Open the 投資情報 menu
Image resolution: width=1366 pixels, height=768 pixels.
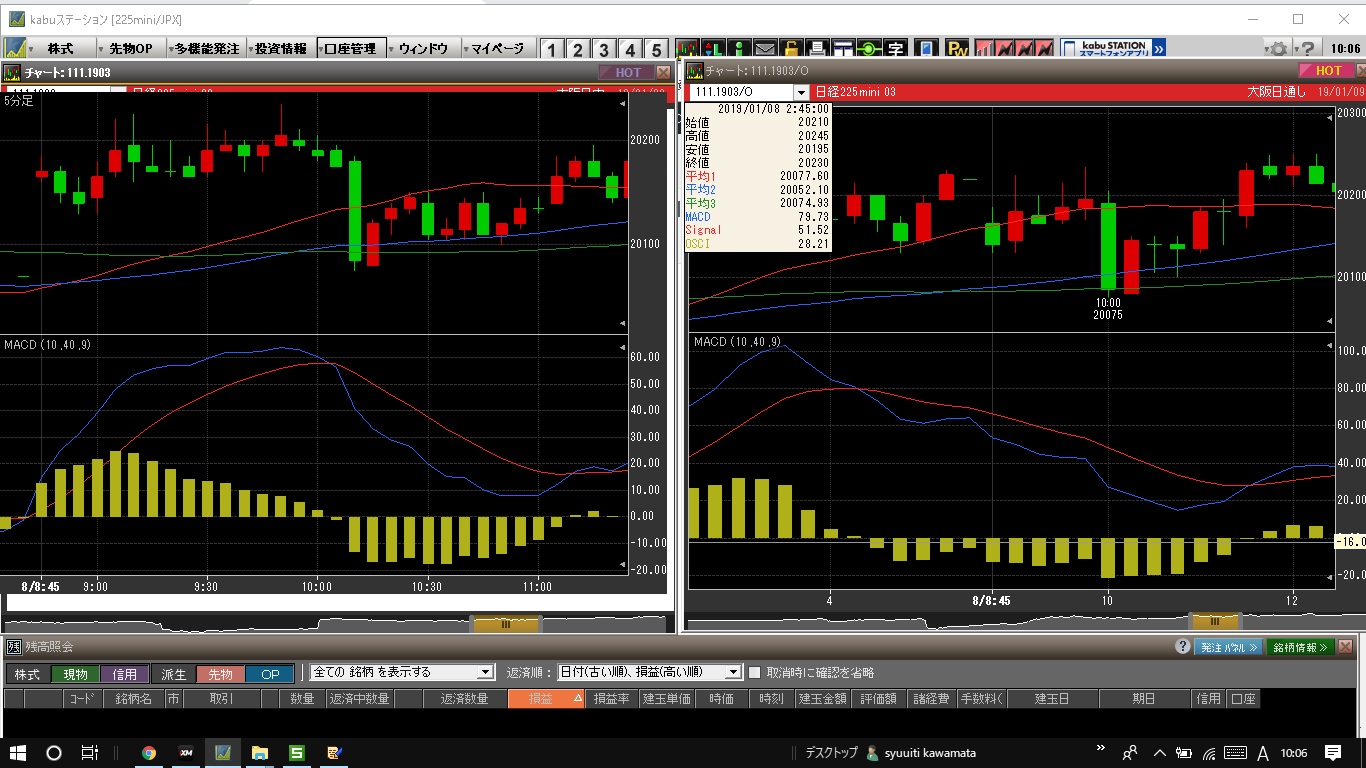(281, 48)
